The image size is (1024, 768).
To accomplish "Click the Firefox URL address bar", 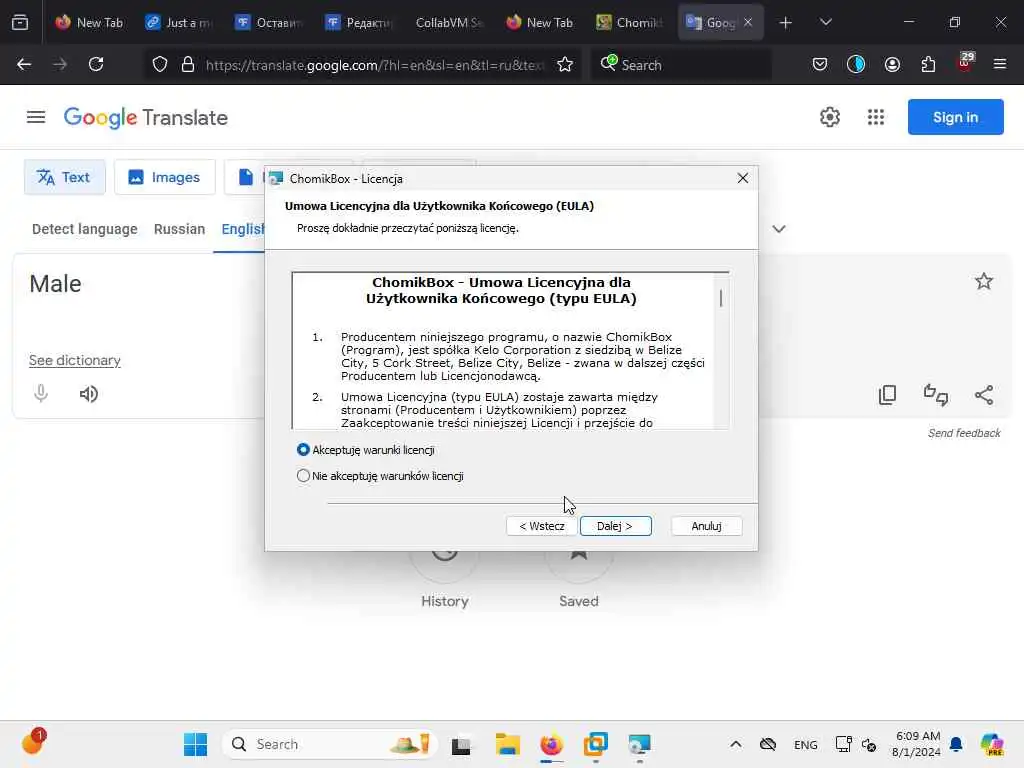I will [374, 65].
